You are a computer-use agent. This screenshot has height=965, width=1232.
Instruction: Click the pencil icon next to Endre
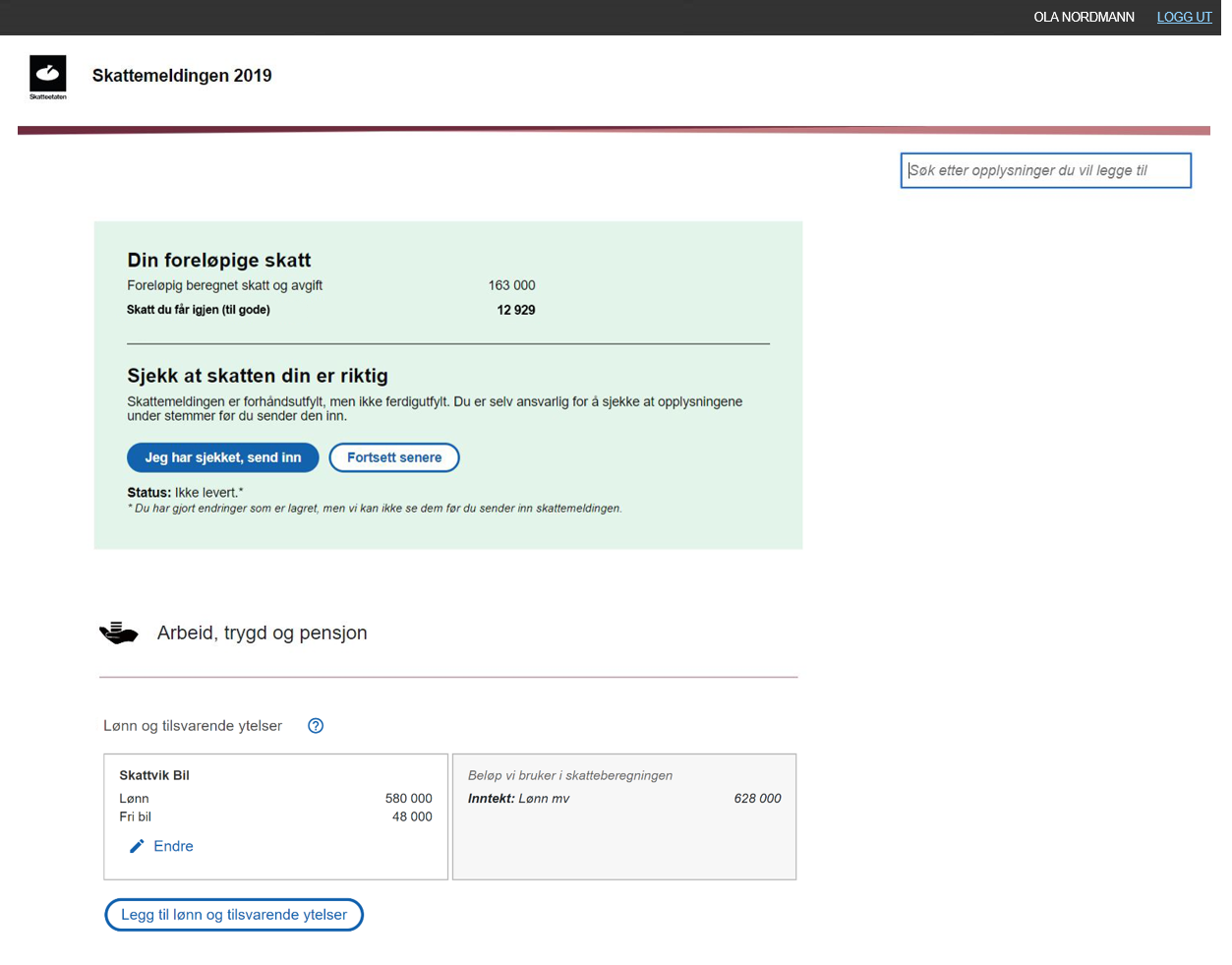137,846
